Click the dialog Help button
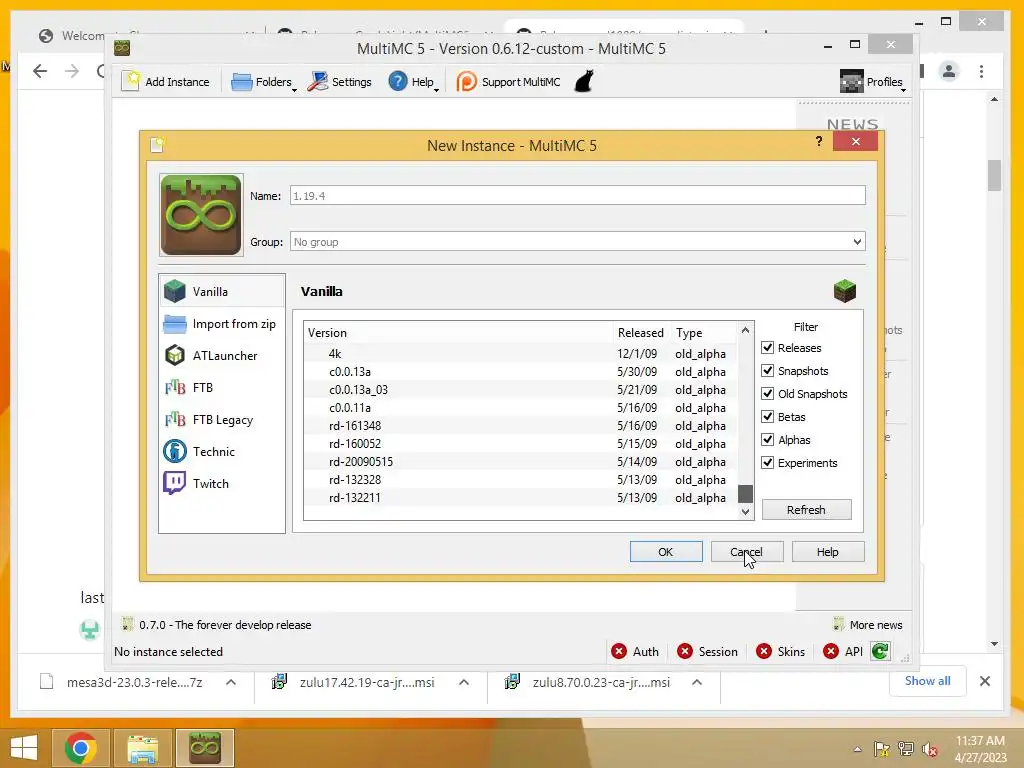Viewport: 1024px width, 768px height. tap(828, 552)
